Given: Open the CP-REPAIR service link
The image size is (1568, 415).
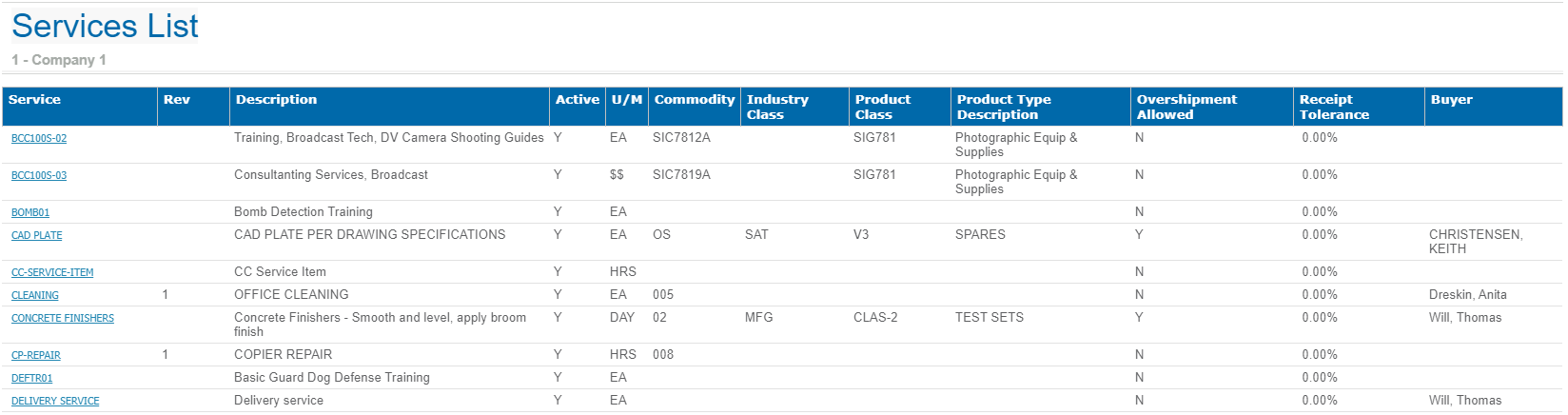Looking at the screenshot, I should [x=36, y=356].
